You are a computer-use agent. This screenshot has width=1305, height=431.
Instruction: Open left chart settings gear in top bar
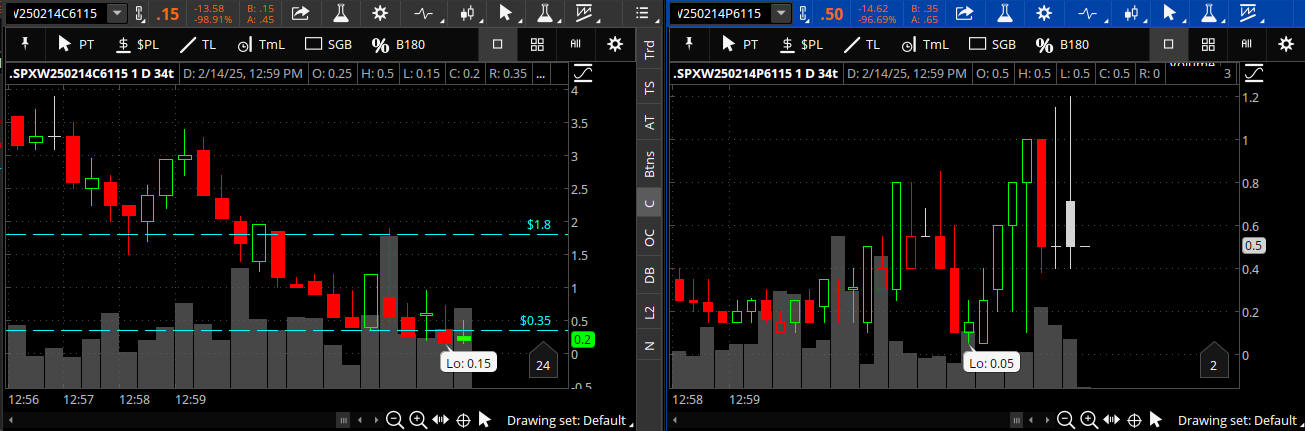point(379,13)
